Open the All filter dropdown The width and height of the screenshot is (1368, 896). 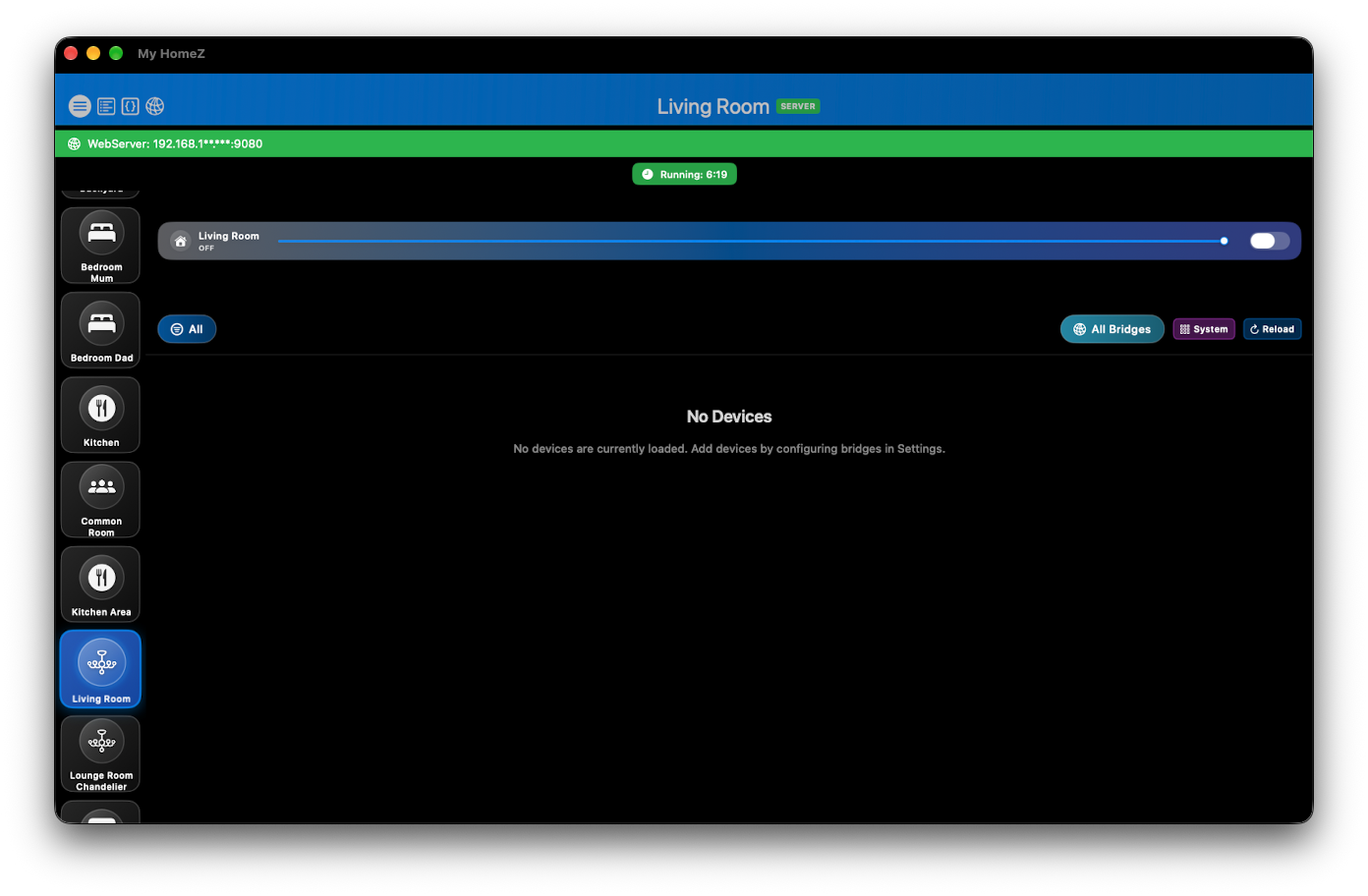point(187,329)
